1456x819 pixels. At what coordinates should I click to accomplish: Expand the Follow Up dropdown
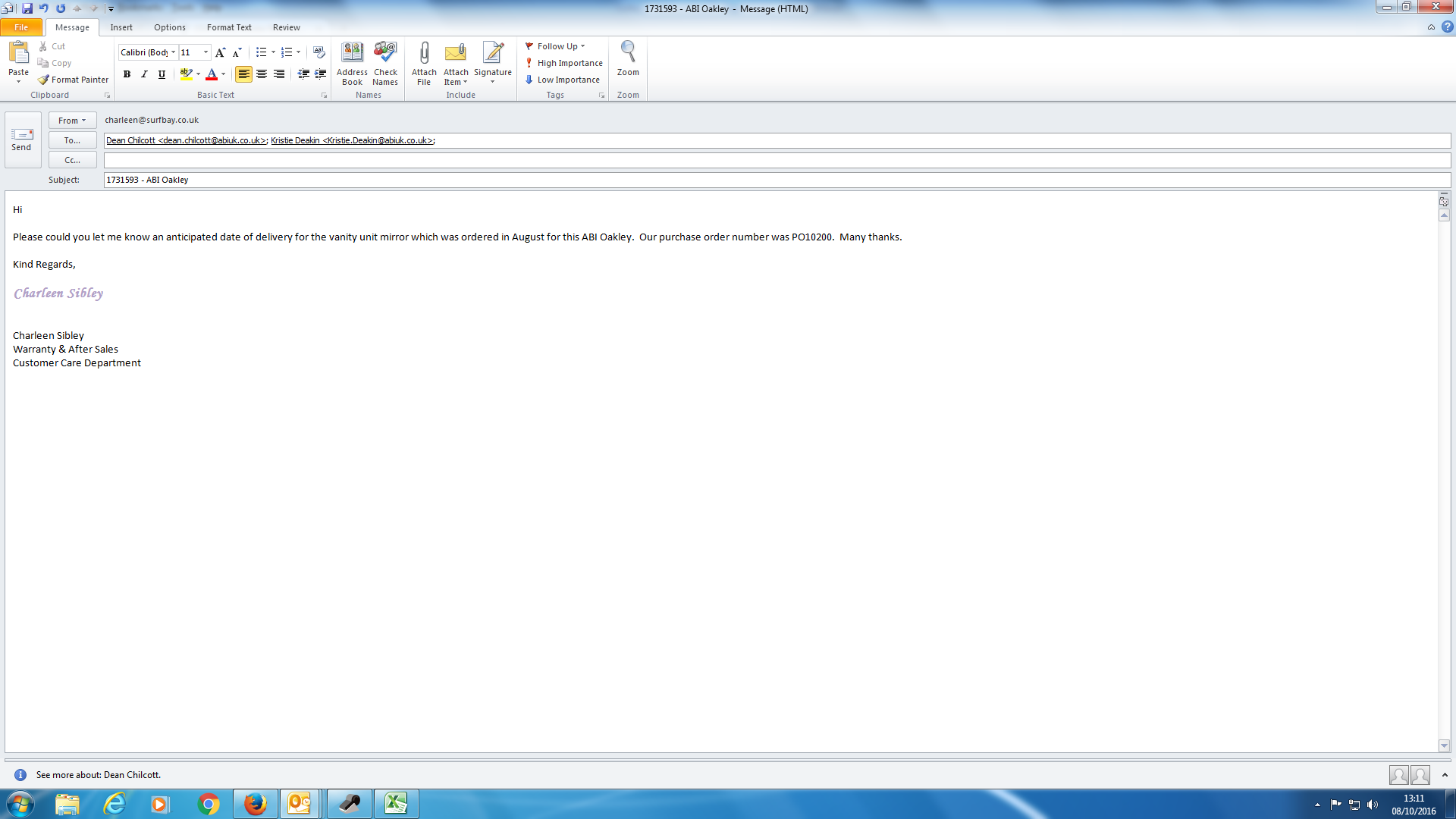coord(582,46)
